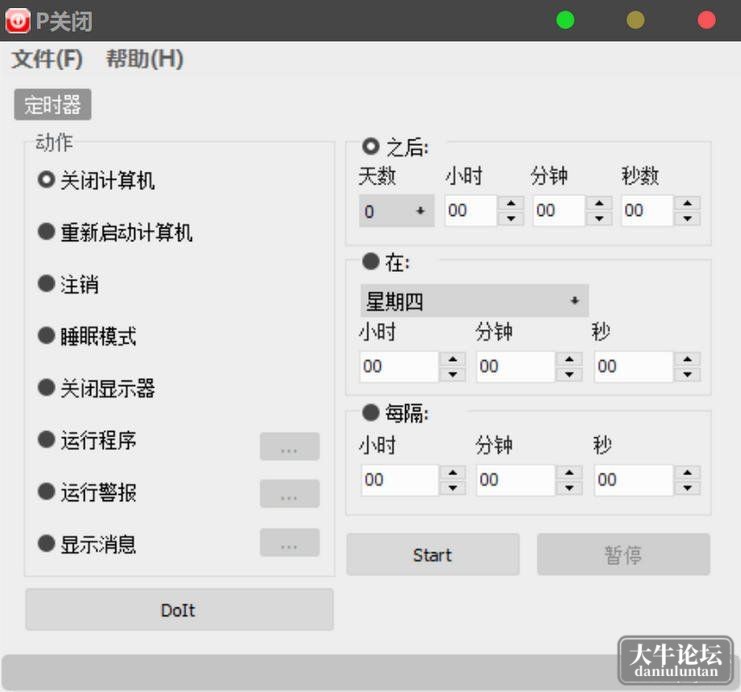Click the Start button
Screen dimensions: 741x692
click(x=433, y=554)
